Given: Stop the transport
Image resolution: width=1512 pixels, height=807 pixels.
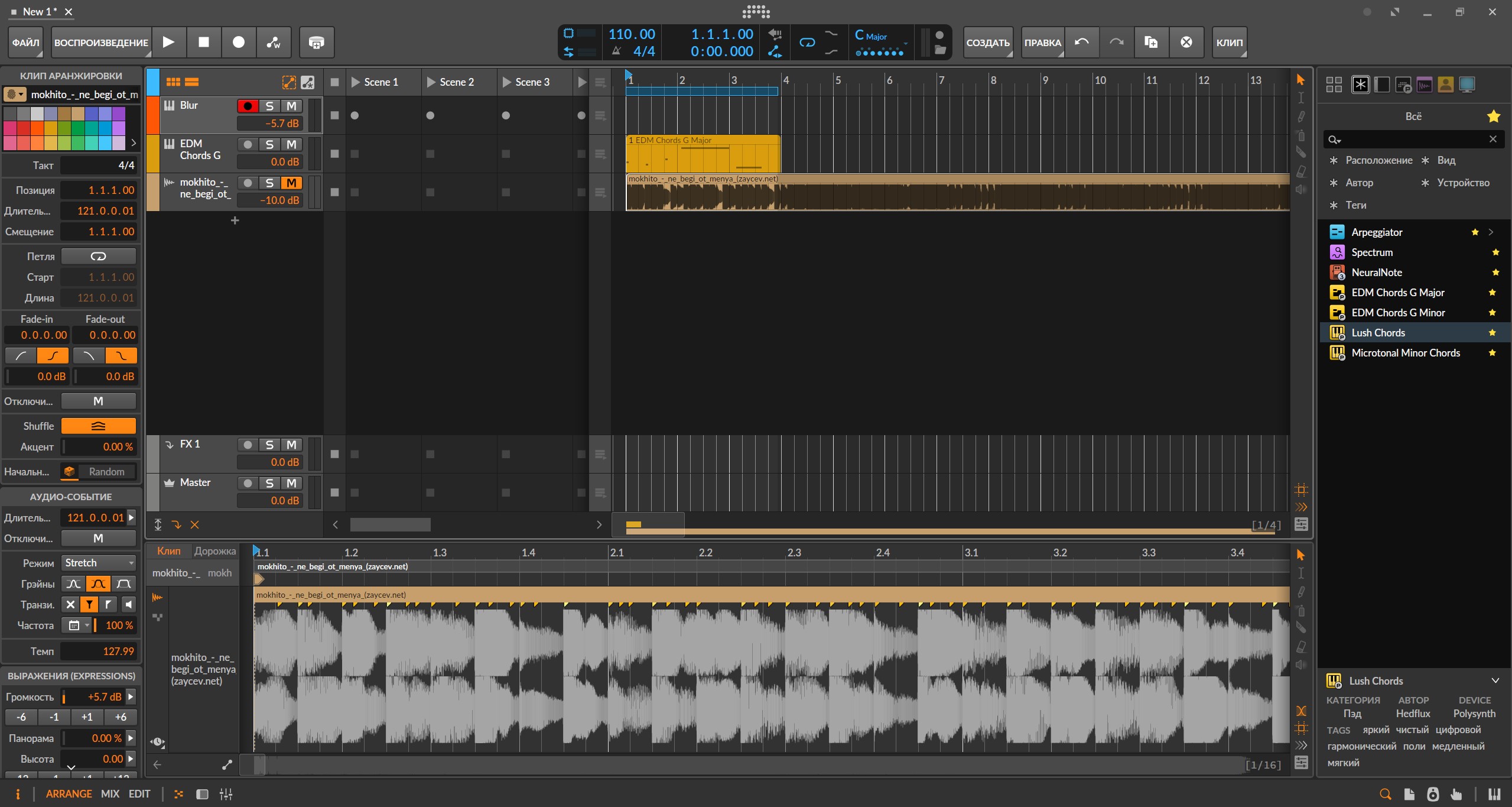Looking at the screenshot, I should click(203, 42).
